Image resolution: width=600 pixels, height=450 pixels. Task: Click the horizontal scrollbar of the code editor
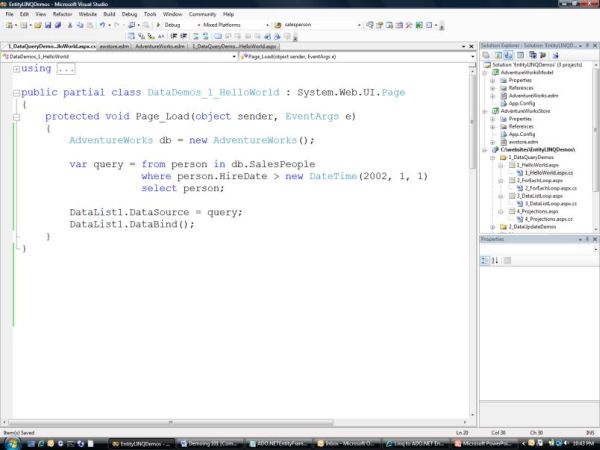point(171,422)
